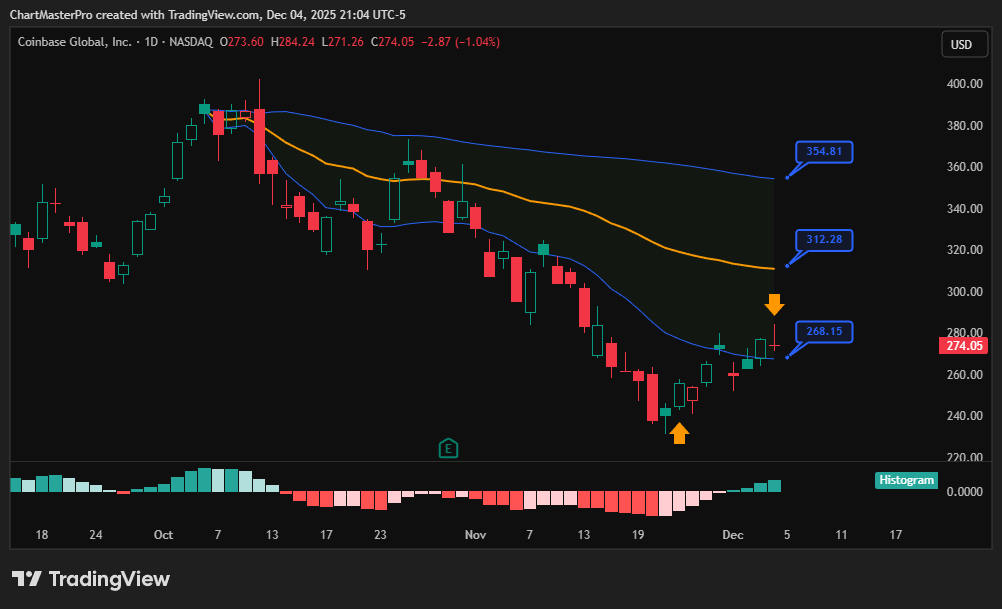
Task: Click the 340.00 price axis label
Action: click(964, 209)
